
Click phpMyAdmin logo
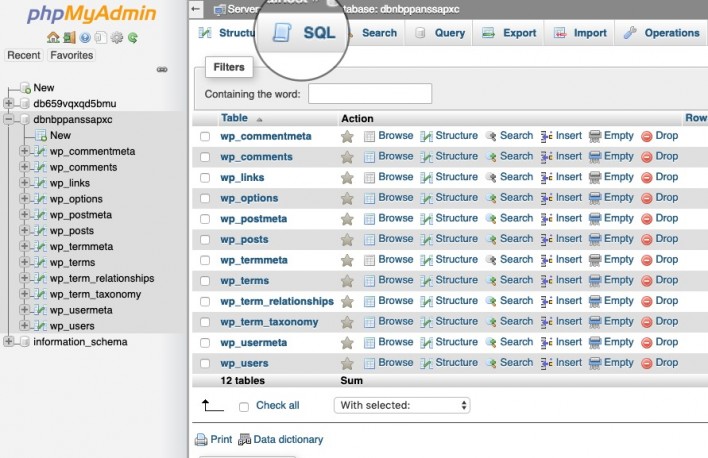tap(92, 14)
